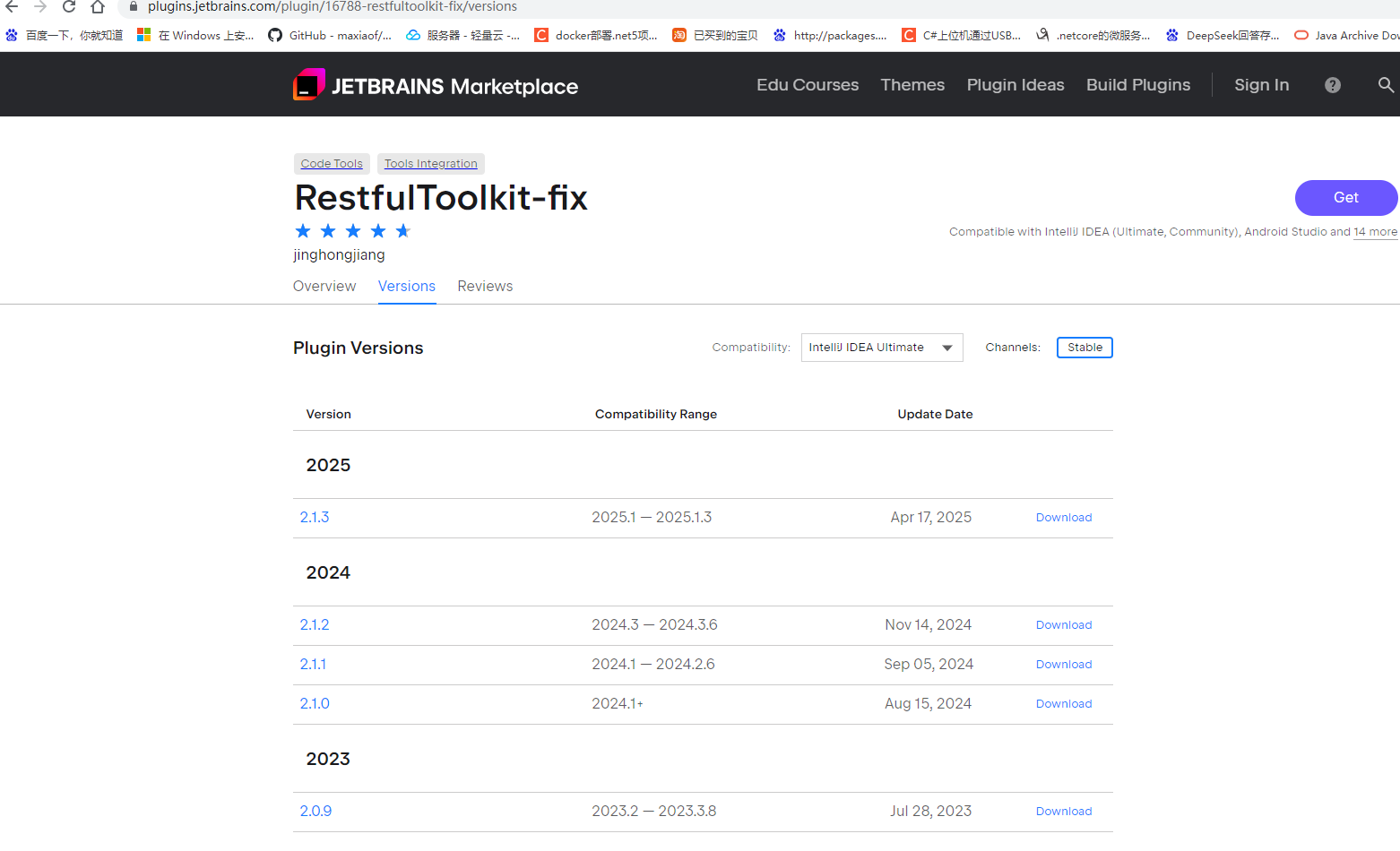Switch to the Versions tab
This screenshot has width=1400, height=851.
point(407,286)
